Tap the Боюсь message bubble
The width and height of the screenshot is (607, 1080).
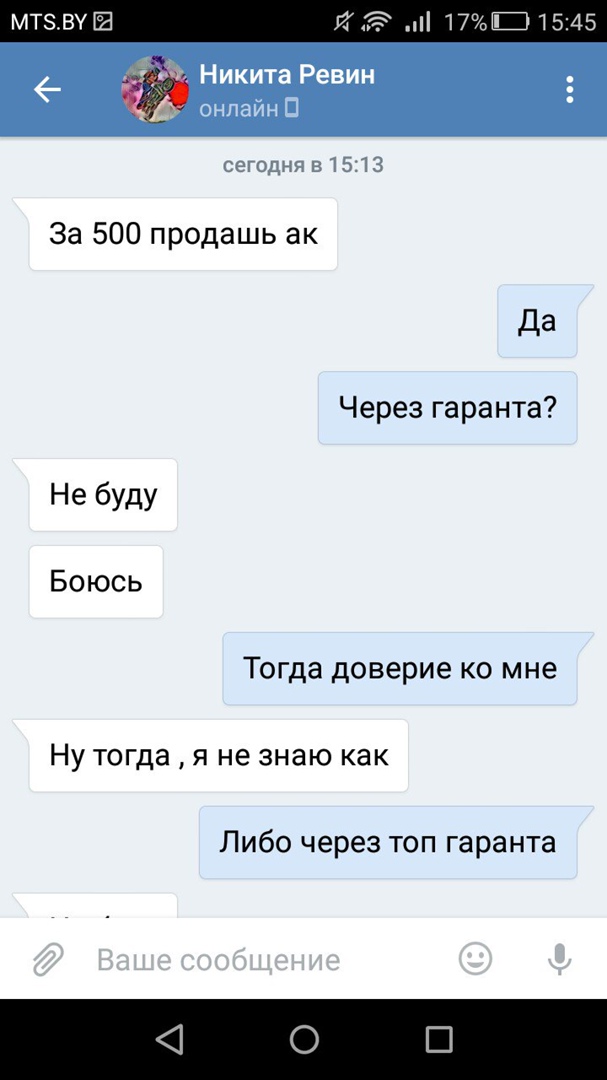96,582
